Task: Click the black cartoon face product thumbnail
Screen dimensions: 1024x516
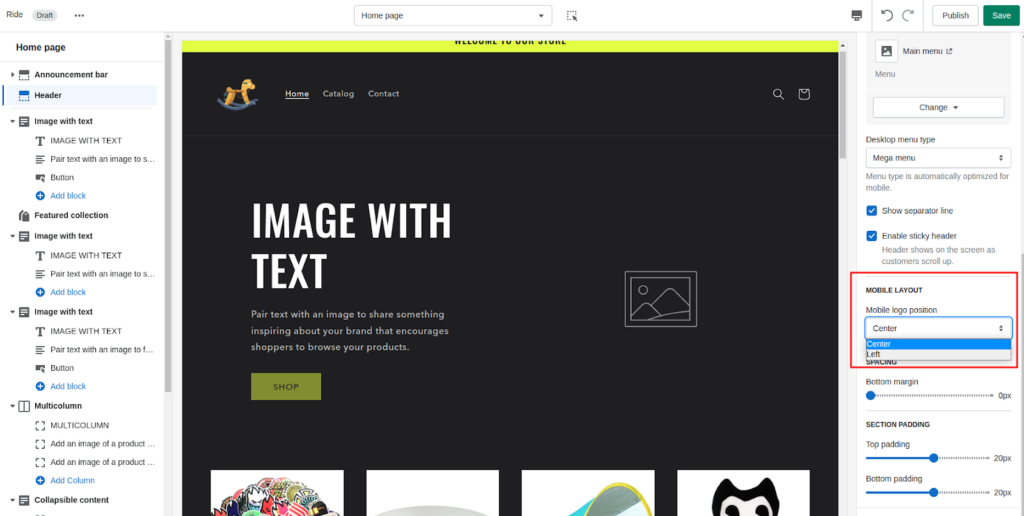Action: 743,493
